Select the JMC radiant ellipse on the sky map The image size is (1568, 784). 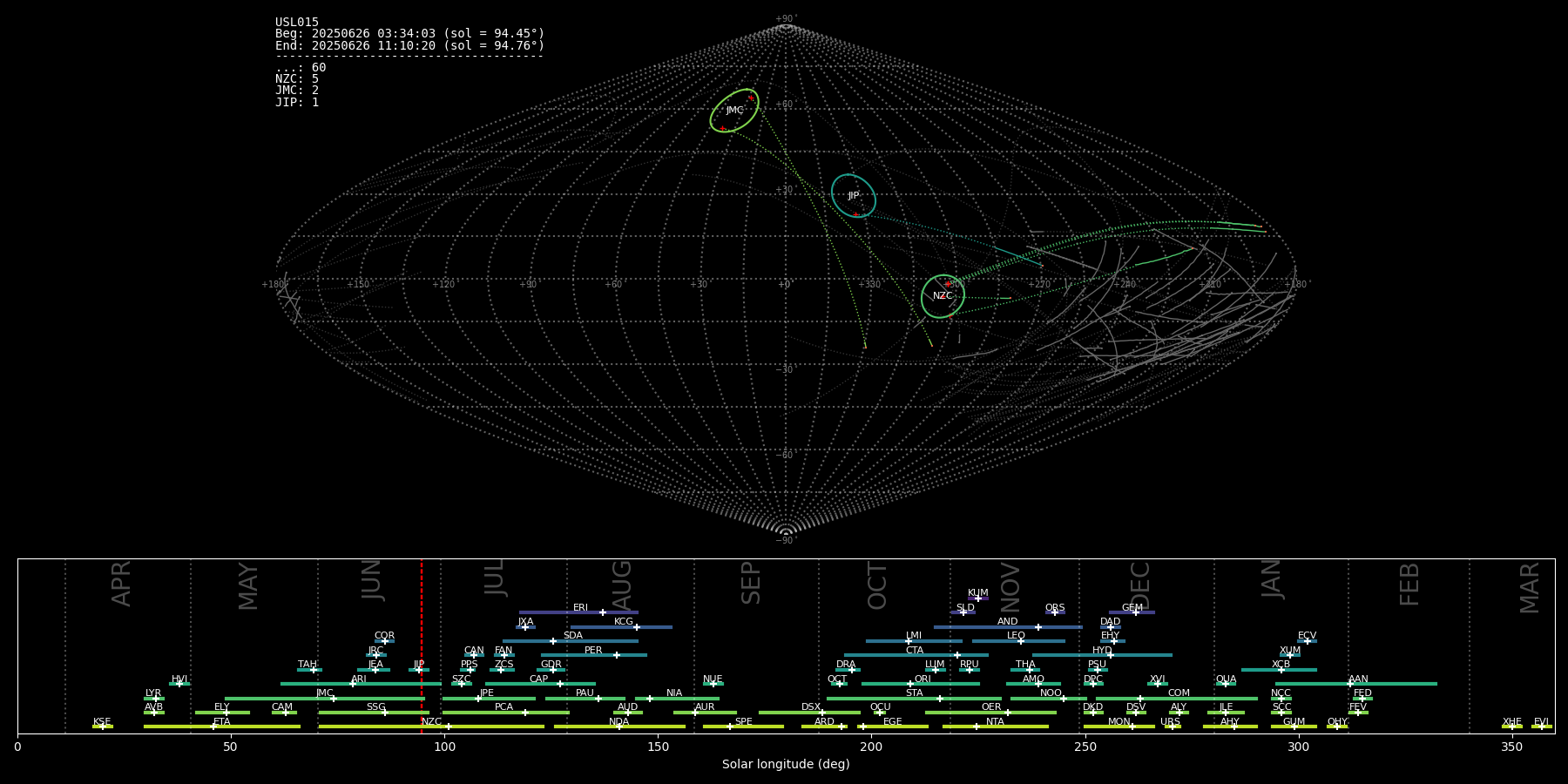click(734, 111)
